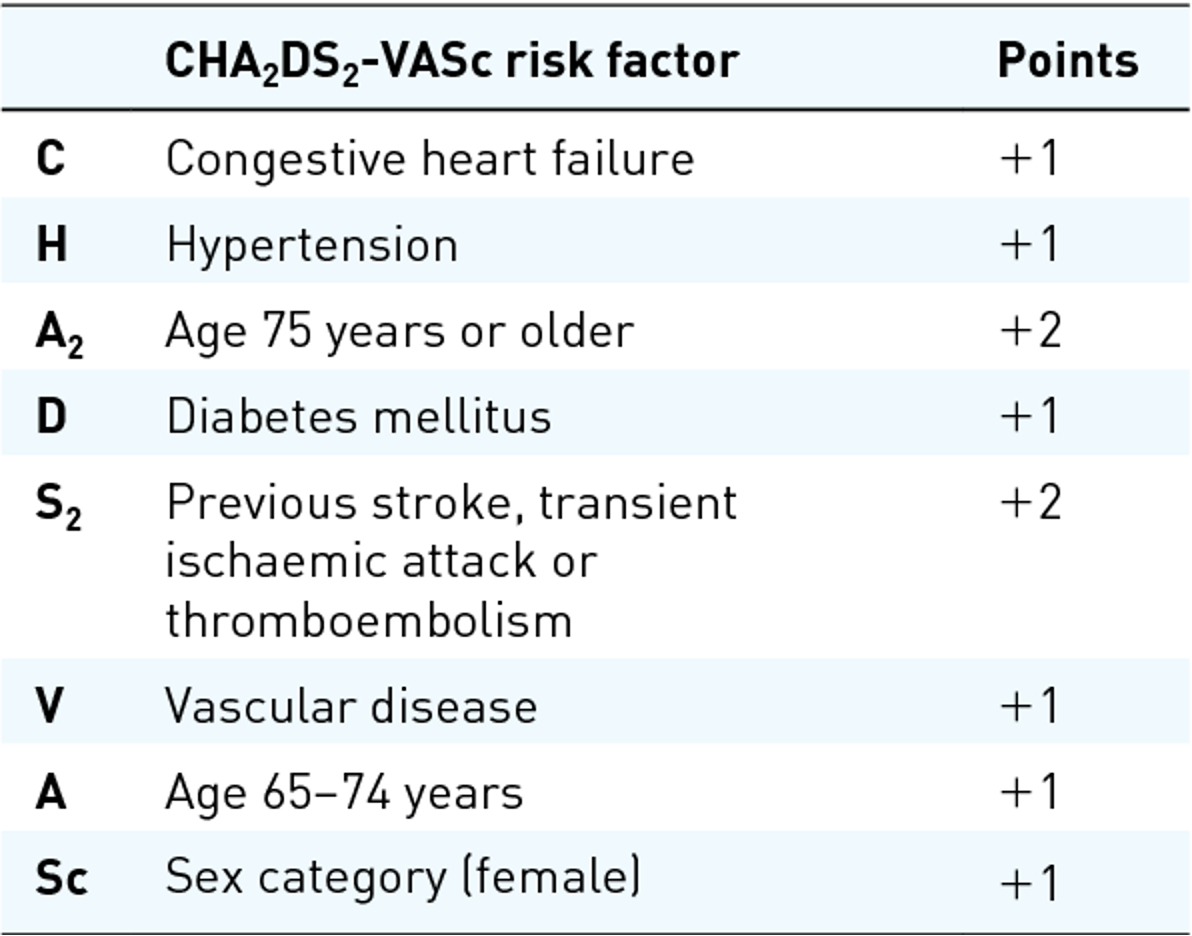The height and width of the screenshot is (936, 1192).
Task: Click the bold "Sc" row label
Action: [x=61, y=878]
